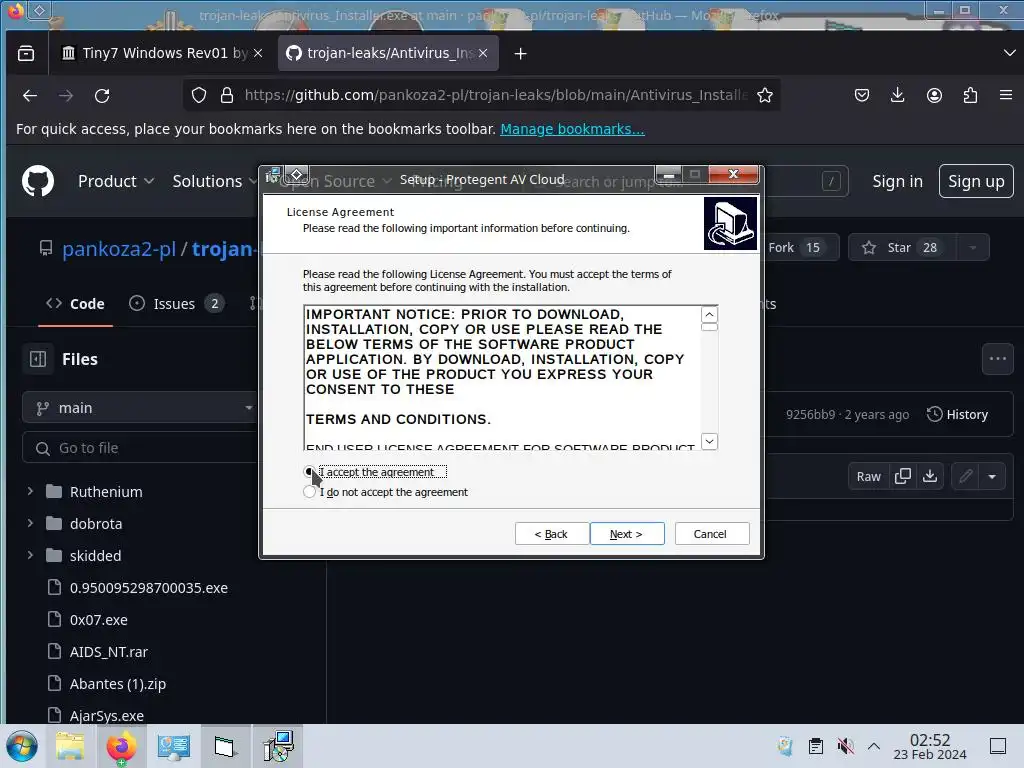This screenshot has height=768, width=1024.
Task: Open more edit options dropdown
Action: point(993,476)
